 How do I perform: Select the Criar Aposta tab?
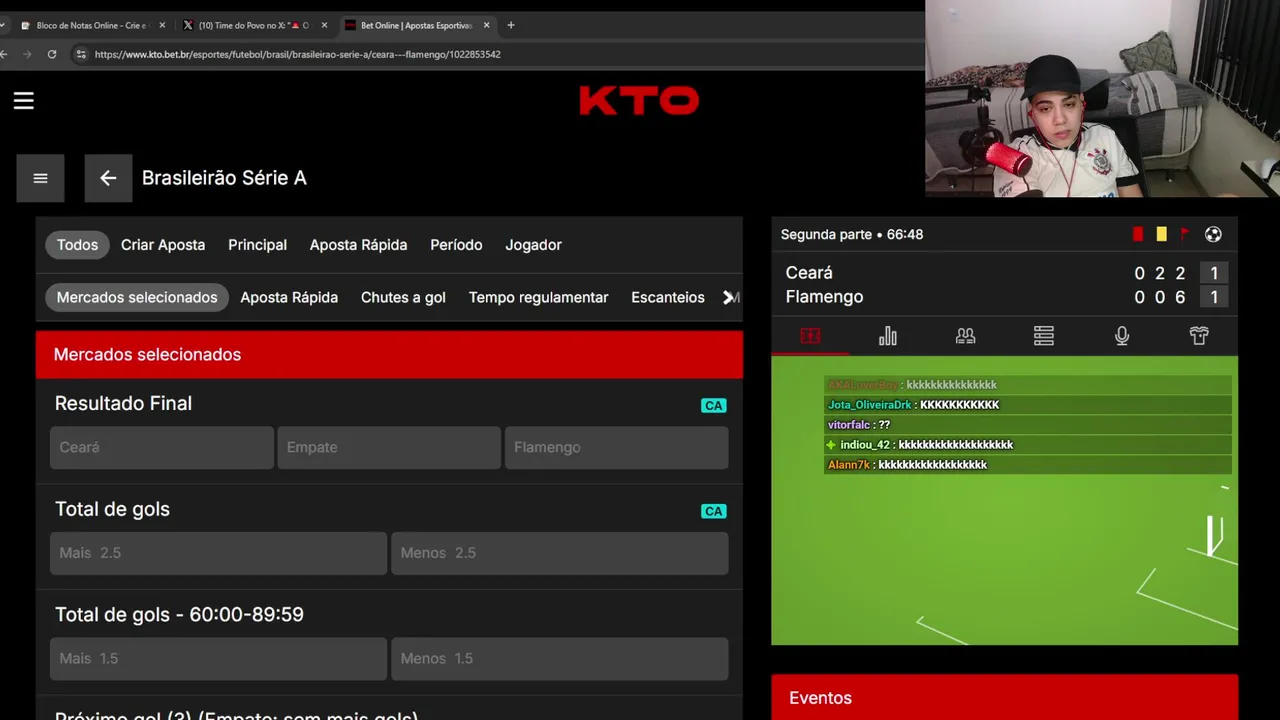tap(163, 245)
